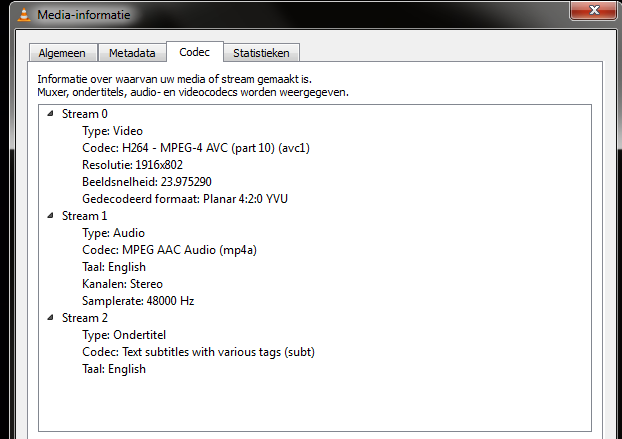
Task: Click the Beeldsnelheid 23.975290 entry
Action: 146,182
